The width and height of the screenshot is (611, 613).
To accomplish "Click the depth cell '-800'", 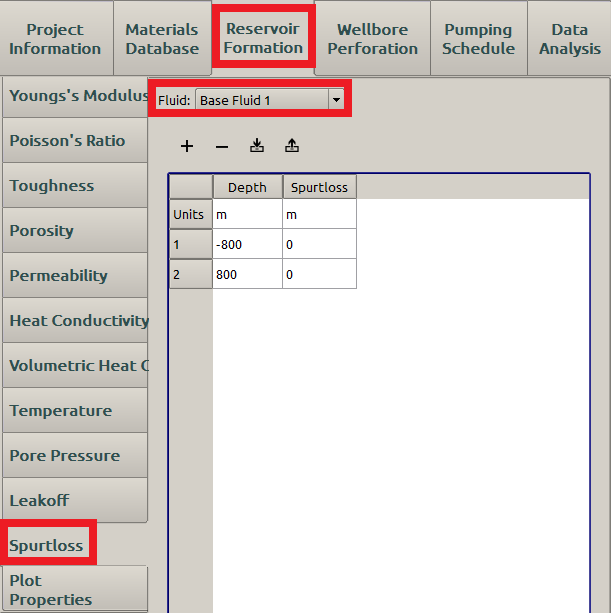I will [247, 244].
